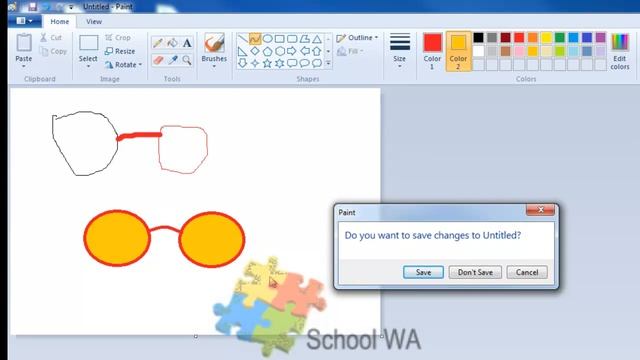This screenshot has height=360, width=640.
Task: Choose the Rectangle shape
Action: [280, 39]
